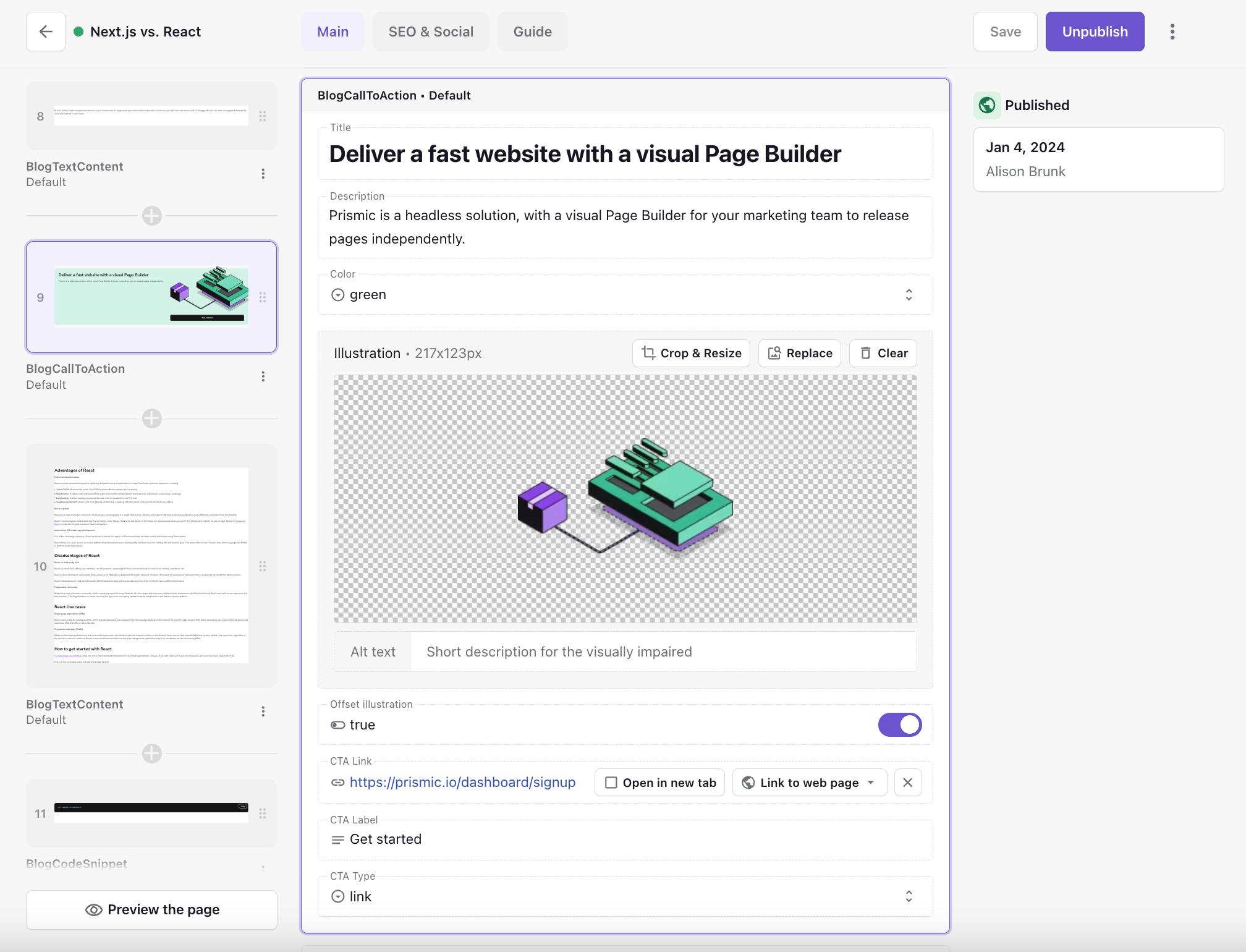Image resolution: width=1246 pixels, height=952 pixels.
Task: Click the prismic.io dashboard signup link
Action: (462, 781)
